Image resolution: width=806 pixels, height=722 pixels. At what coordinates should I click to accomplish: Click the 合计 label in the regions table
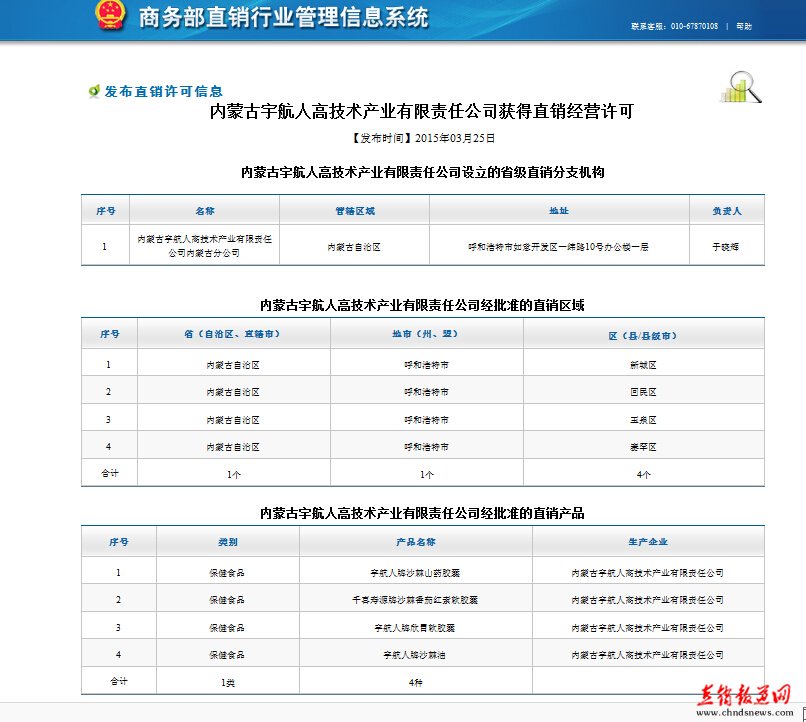(109, 473)
